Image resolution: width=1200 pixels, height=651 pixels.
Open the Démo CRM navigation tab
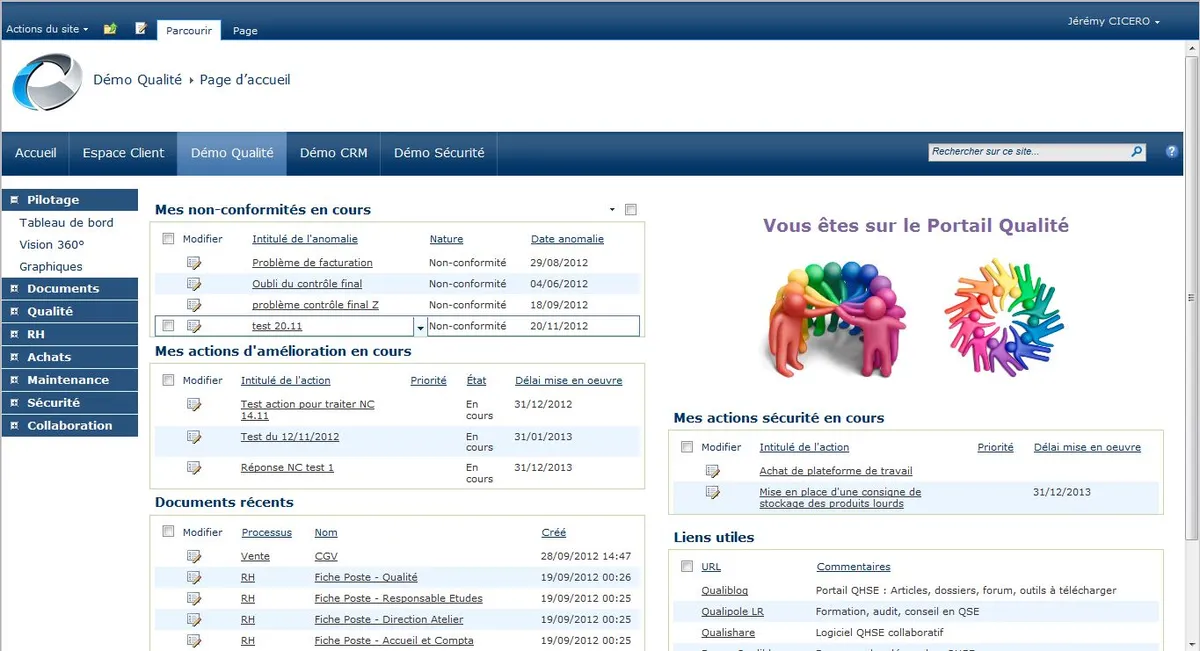pos(334,153)
